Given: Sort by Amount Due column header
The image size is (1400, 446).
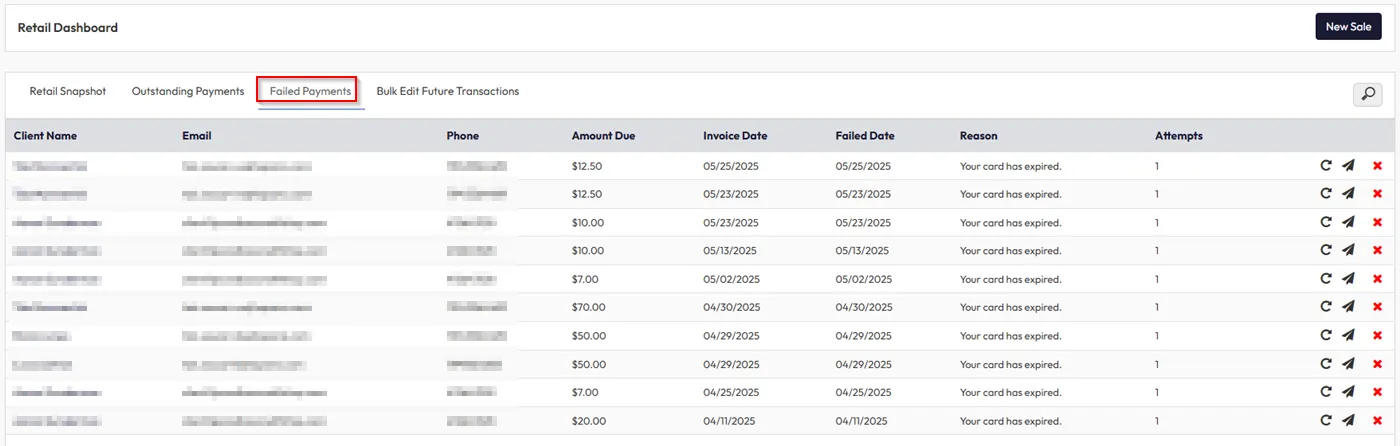Looking at the screenshot, I should (603, 136).
